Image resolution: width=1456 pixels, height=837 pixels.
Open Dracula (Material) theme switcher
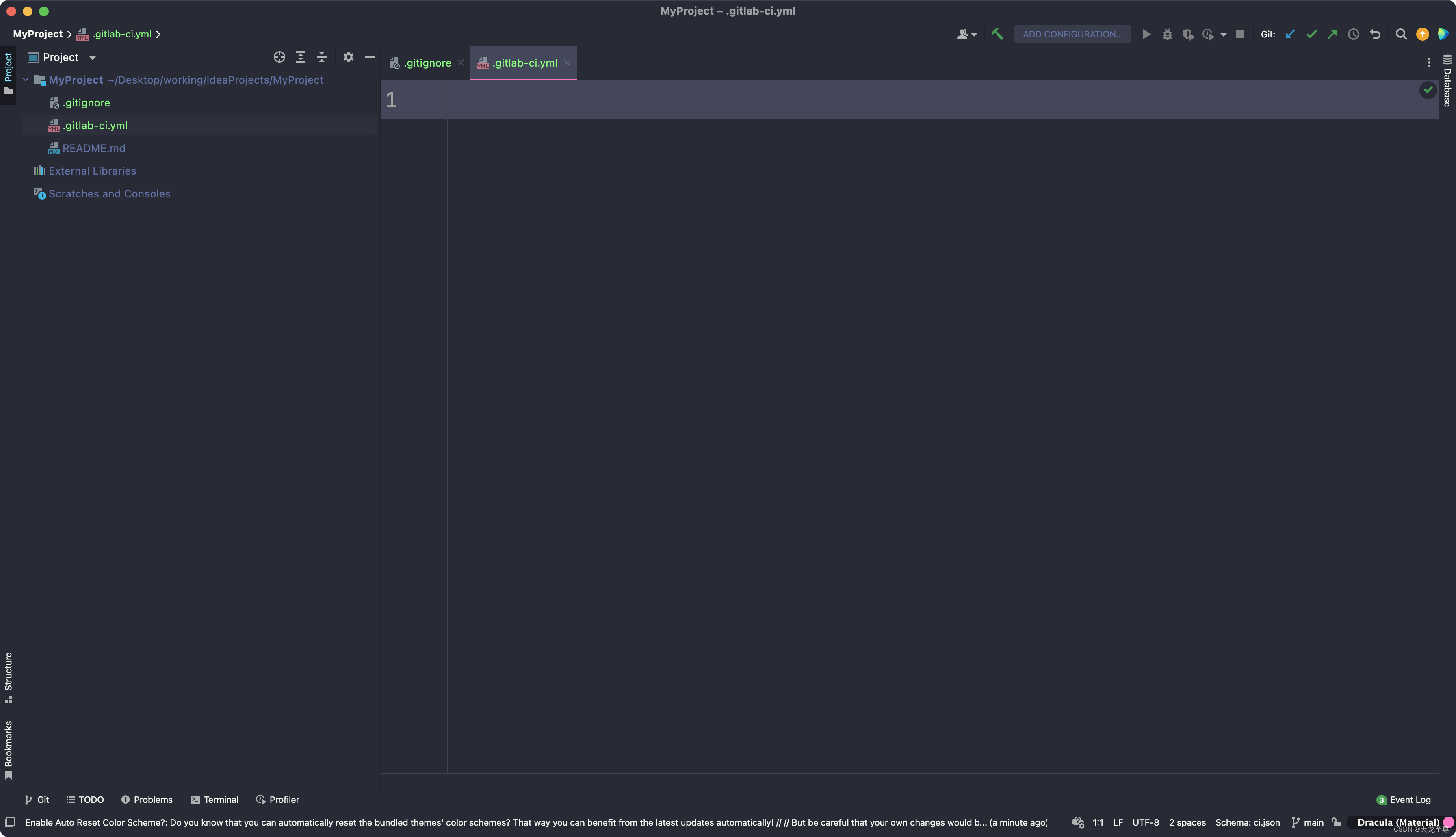(x=1398, y=822)
